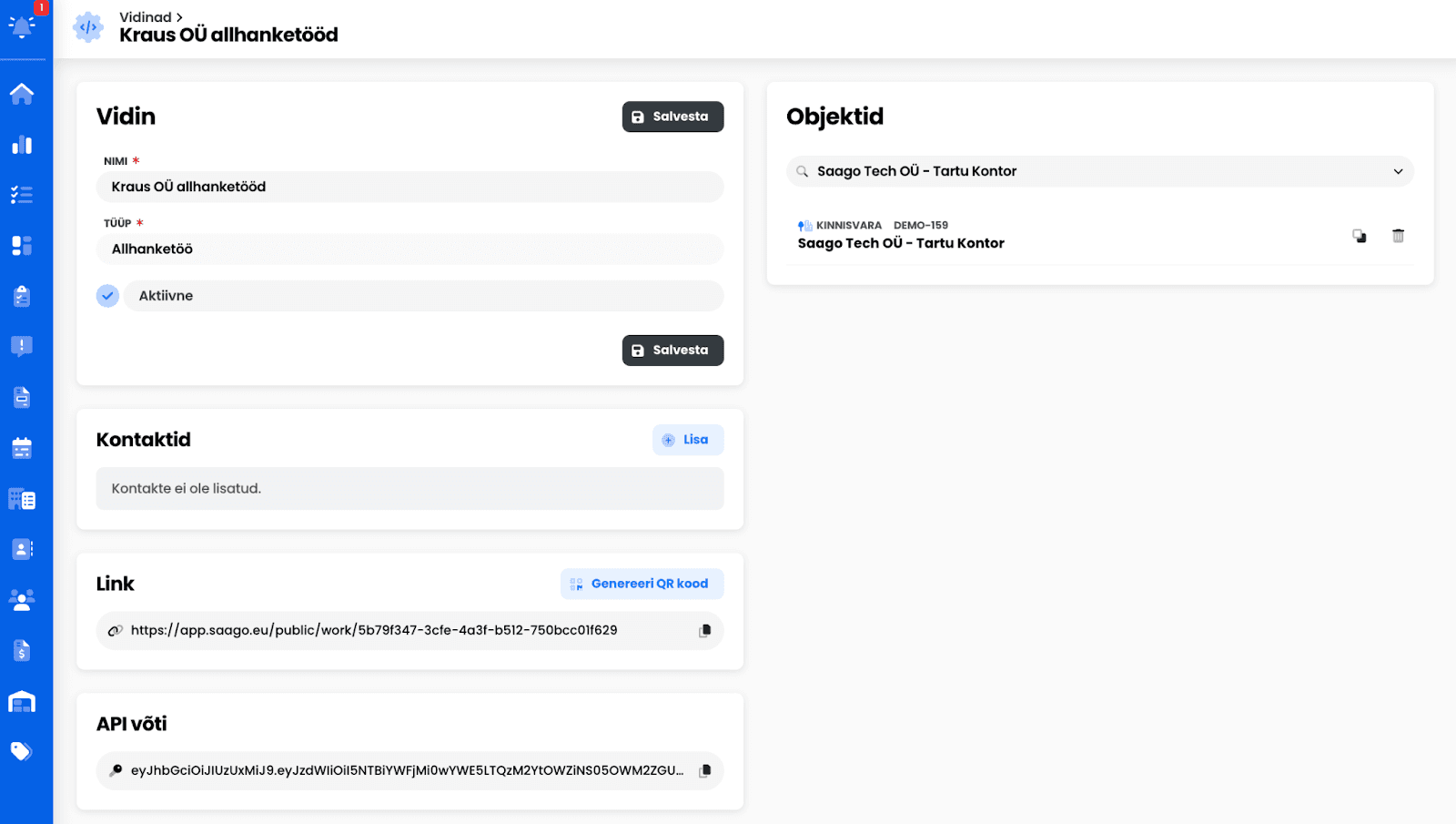Open the calendar icon in sidebar
The width and height of the screenshot is (1456, 824).
point(22,448)
